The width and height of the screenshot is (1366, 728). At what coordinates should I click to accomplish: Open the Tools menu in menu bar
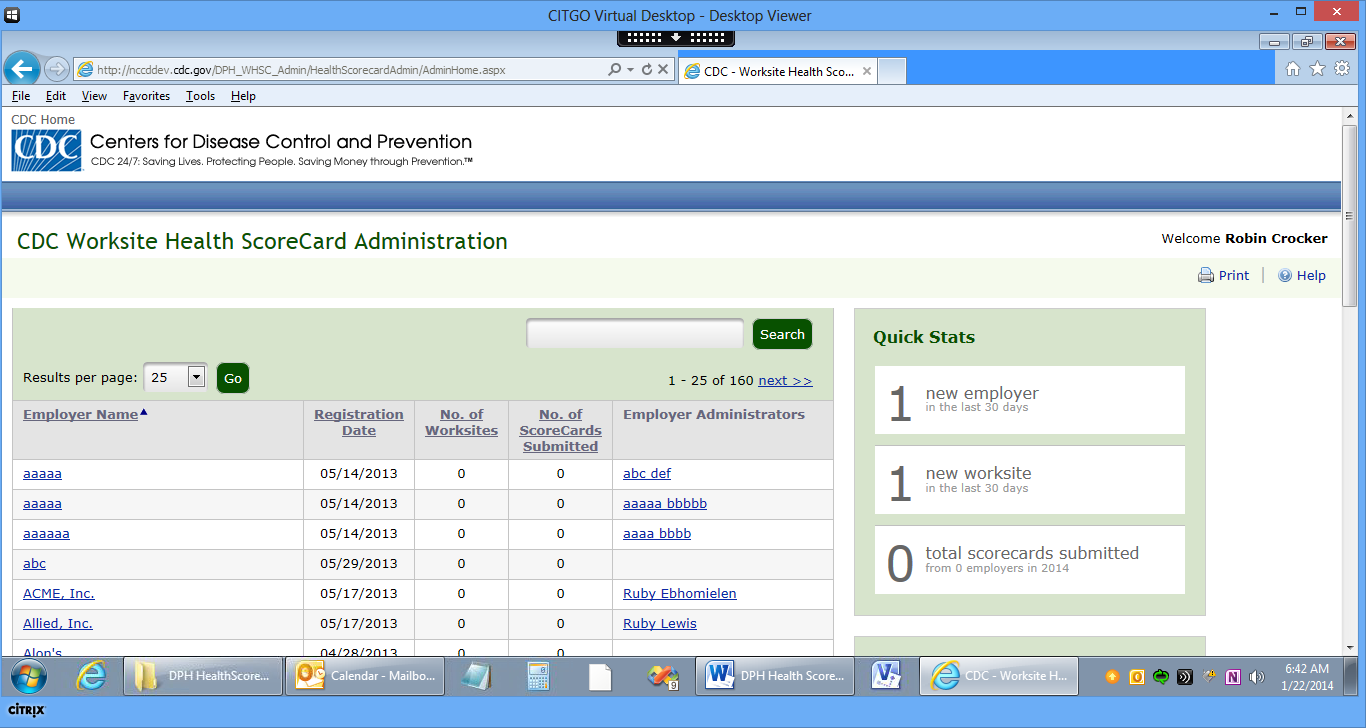(200, 96)
